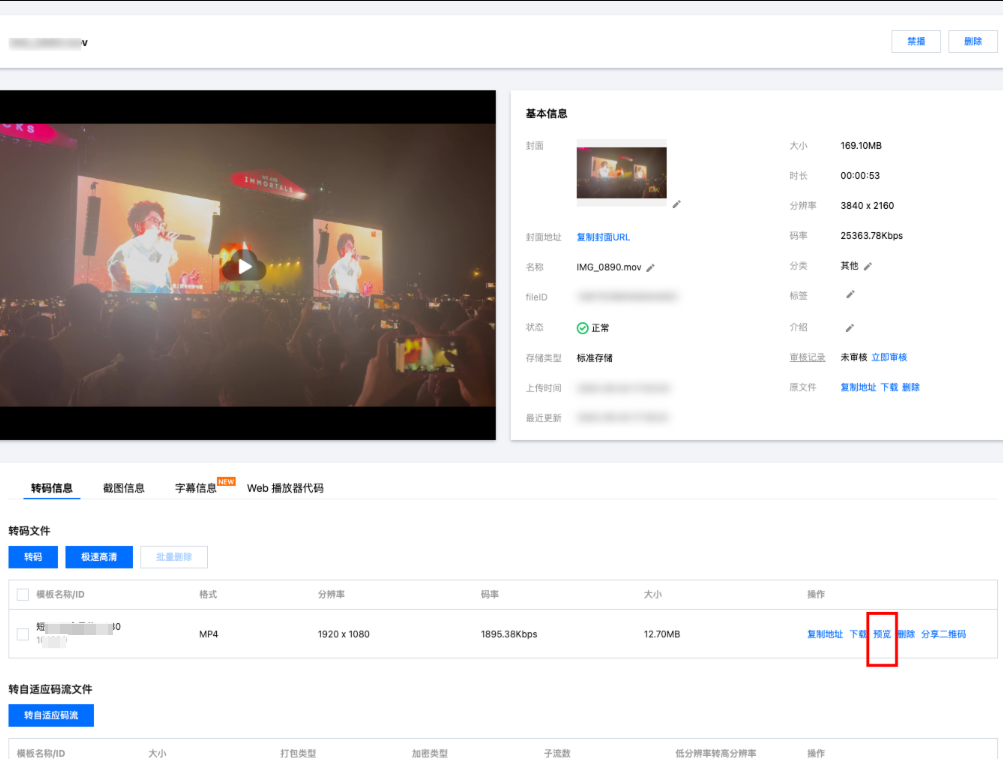The image size is (1003, 759).
Task: Click the pencil icon for 标签
Action: (x=850, y=295)
